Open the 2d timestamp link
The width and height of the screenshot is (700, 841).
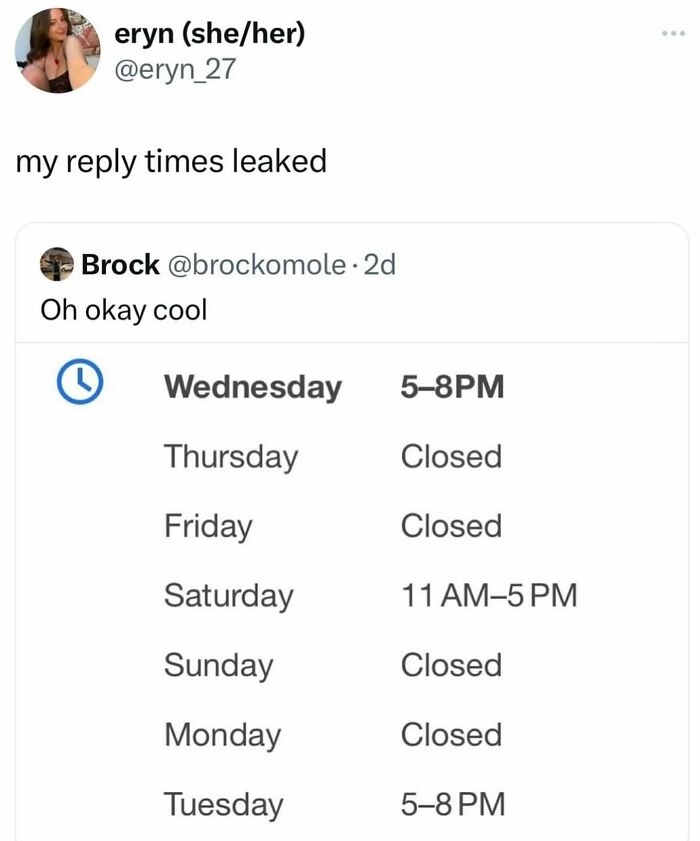[x=381, y=264]
